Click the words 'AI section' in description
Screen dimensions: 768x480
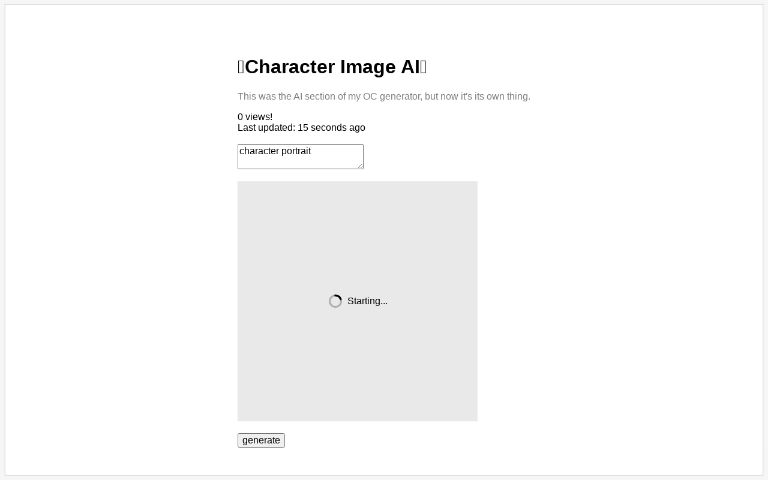315,97
